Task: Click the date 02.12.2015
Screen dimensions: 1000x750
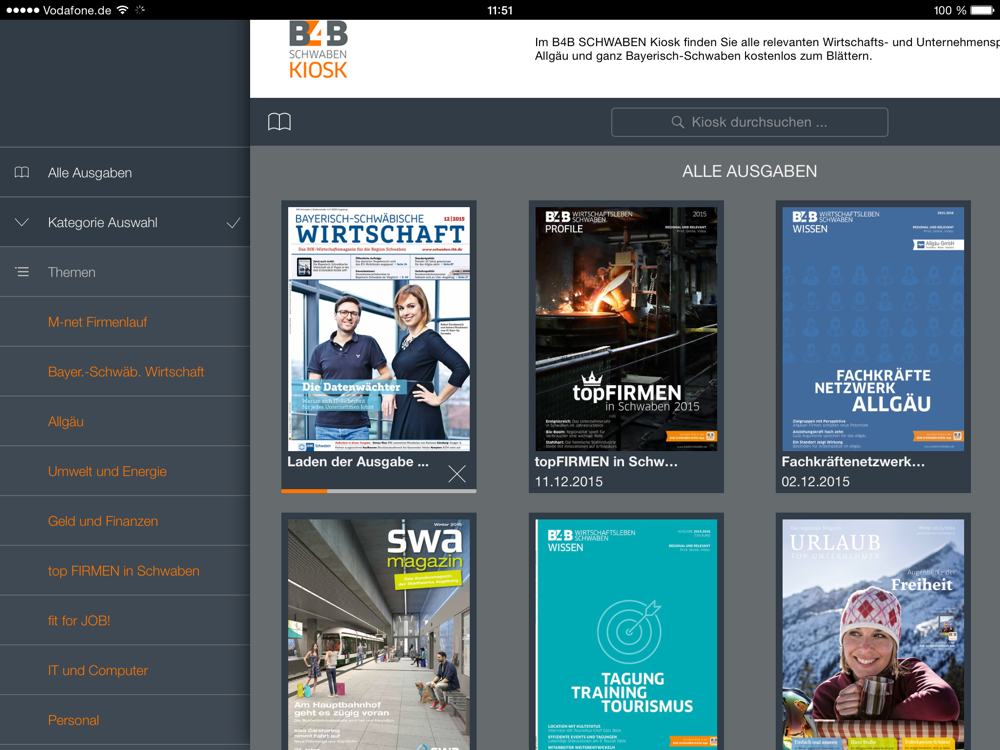Action: pyautogui.click(x=816, y=482)
